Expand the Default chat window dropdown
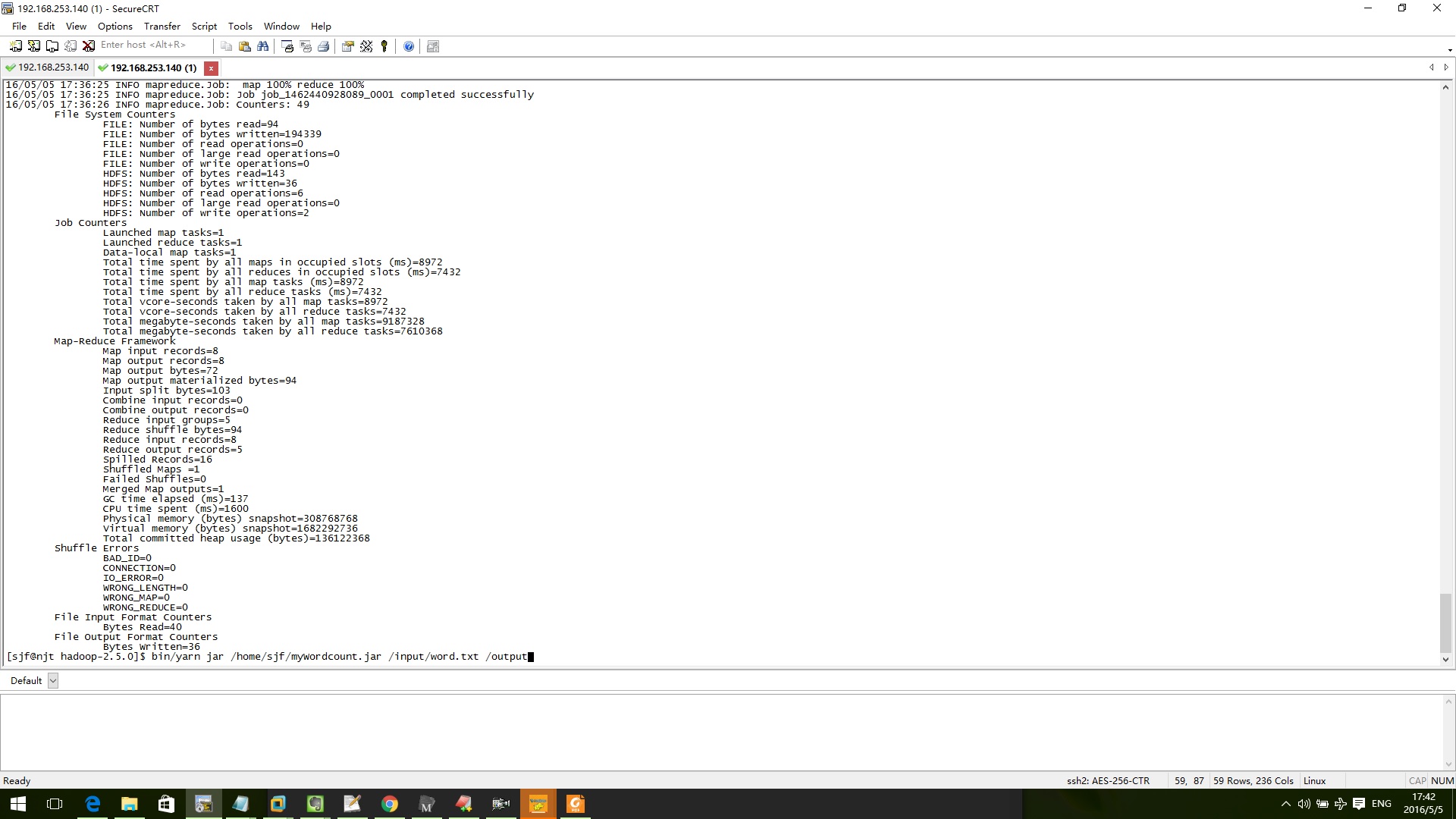Image resolution: width=1456 pixels, height=819 pixels. (x=53, y=681)
